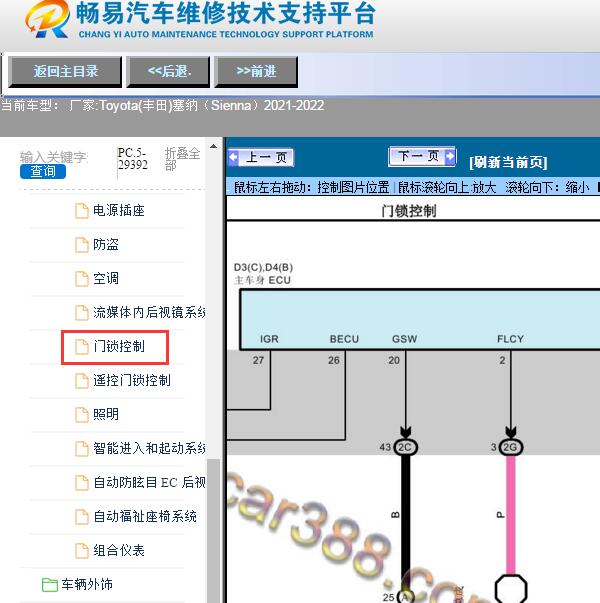Open the 照明 tree entry

click(106, 414)
